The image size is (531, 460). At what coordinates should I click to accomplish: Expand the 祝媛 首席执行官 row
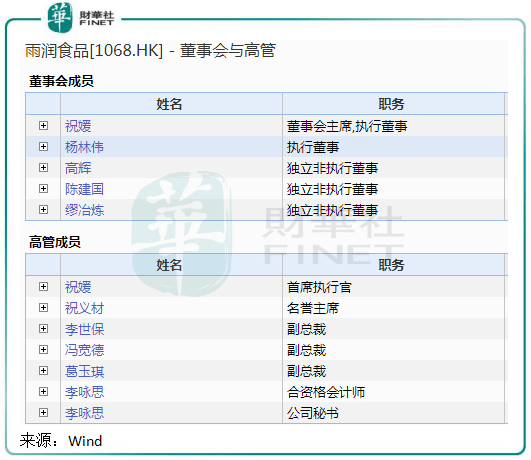click(43, 287)
